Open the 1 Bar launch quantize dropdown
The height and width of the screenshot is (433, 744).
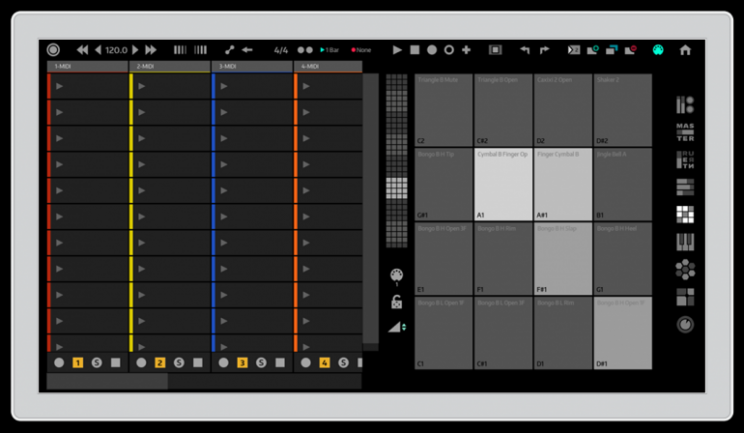click(330, 50)
